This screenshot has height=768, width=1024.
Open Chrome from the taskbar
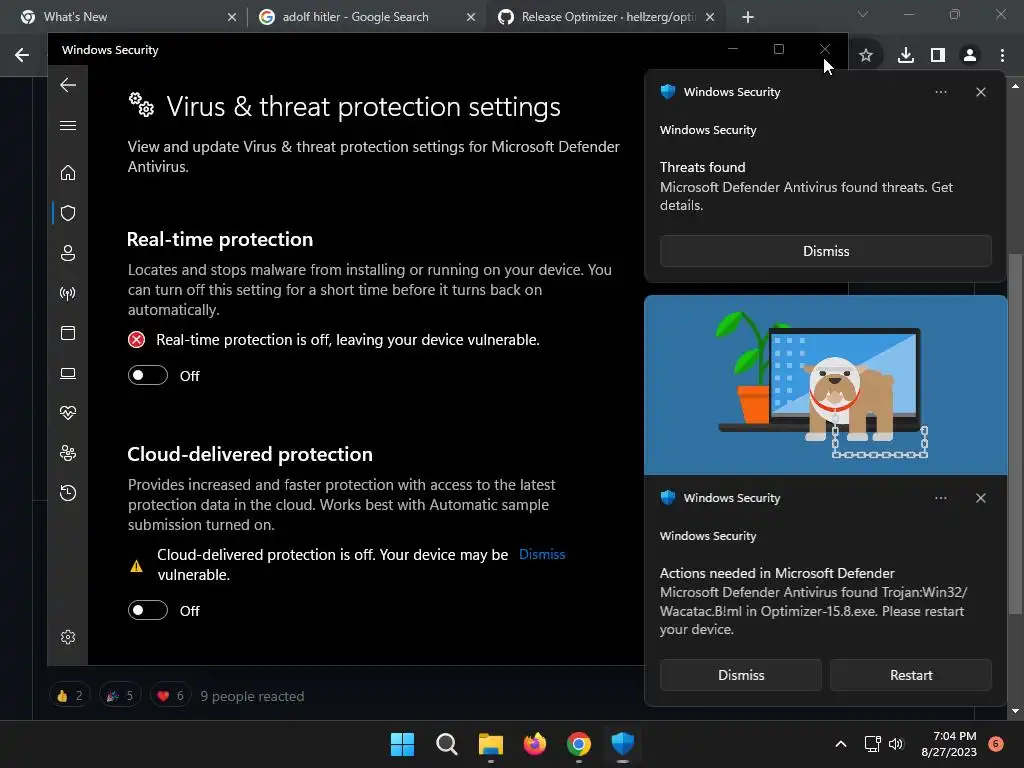(579, 744)
